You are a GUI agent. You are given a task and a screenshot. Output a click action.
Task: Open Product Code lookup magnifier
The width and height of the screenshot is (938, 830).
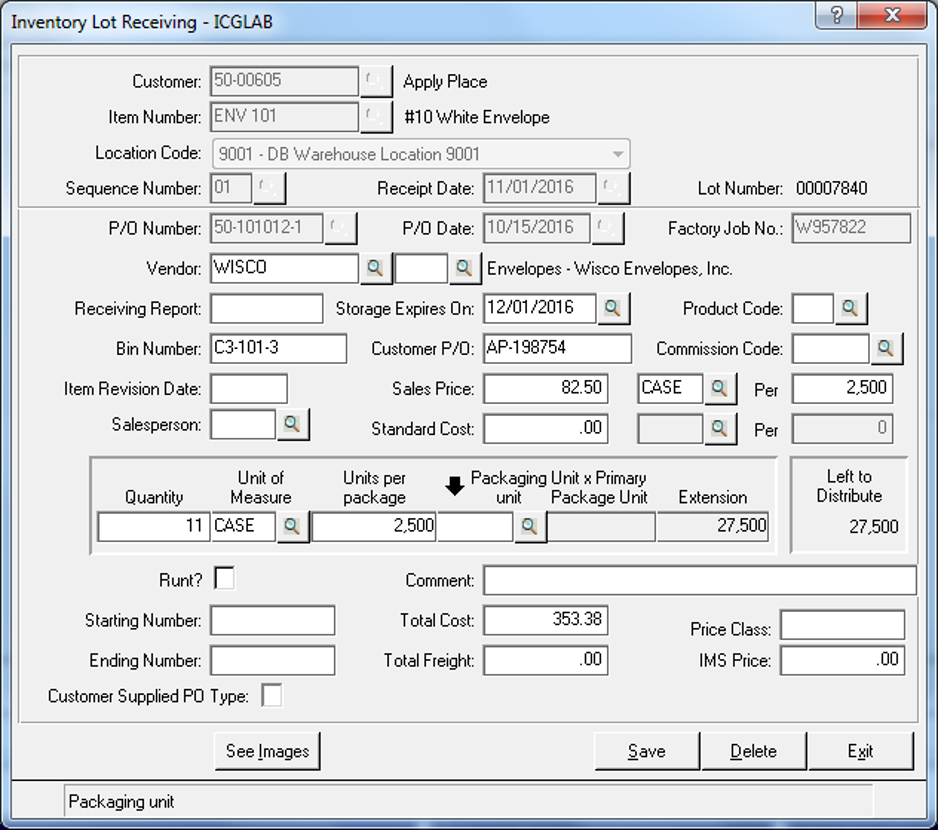coord(850,308)
